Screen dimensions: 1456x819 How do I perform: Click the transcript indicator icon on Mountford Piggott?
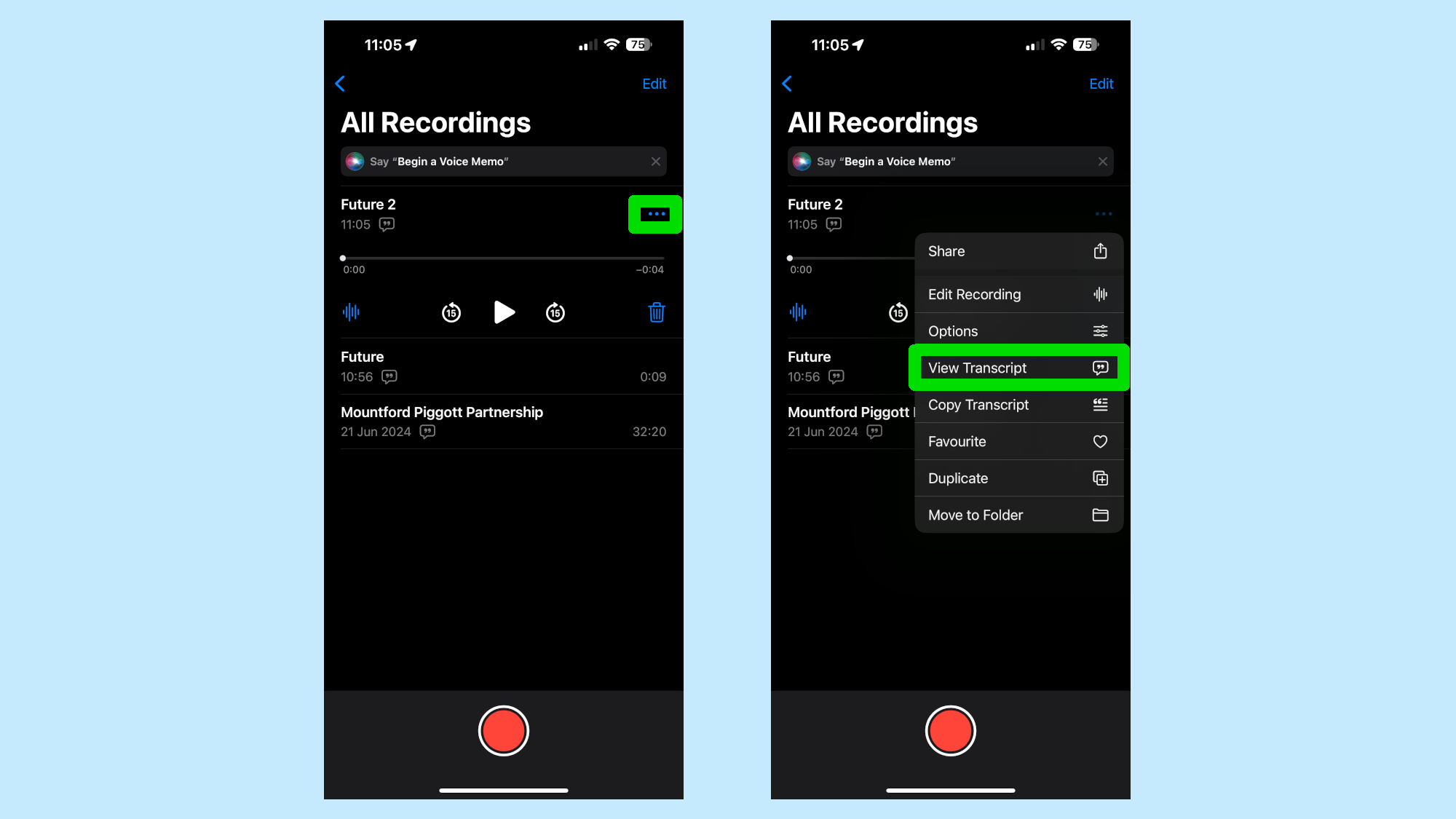[427, 431]
